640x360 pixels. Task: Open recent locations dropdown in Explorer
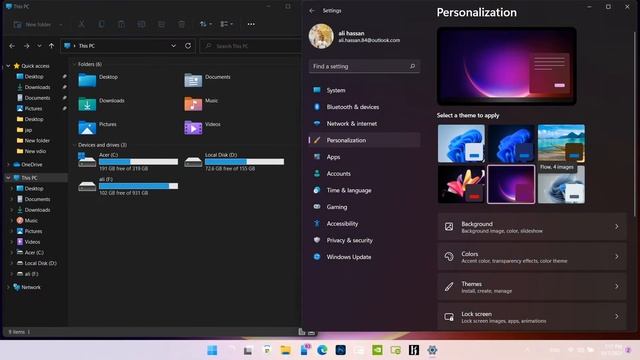tap(39, 46)
